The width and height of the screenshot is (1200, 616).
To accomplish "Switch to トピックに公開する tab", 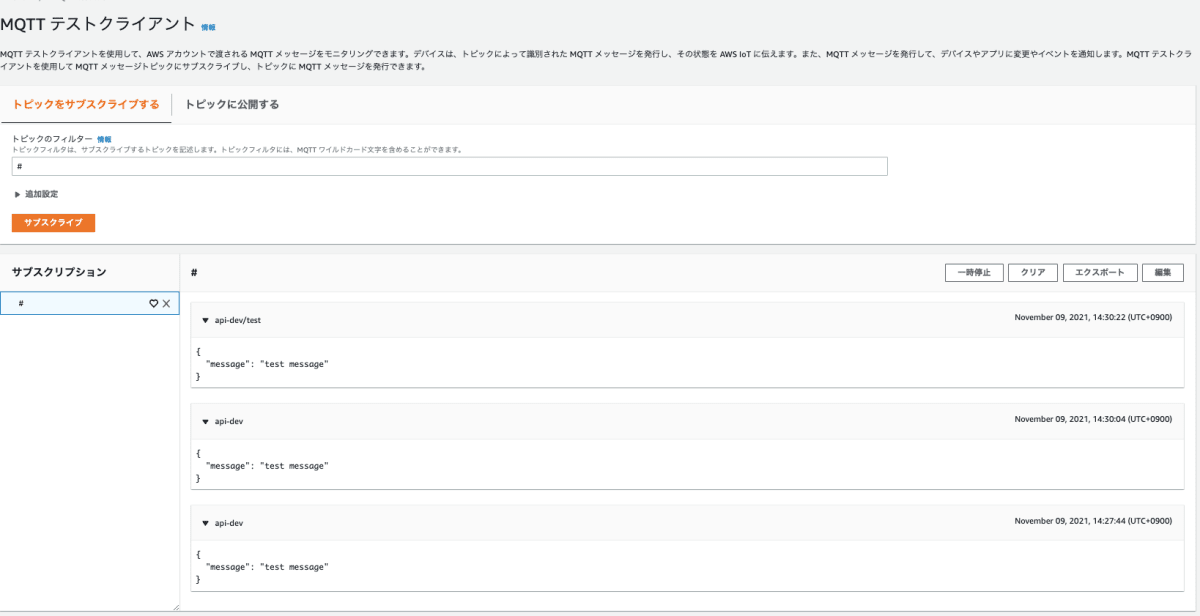I will 232,104.
